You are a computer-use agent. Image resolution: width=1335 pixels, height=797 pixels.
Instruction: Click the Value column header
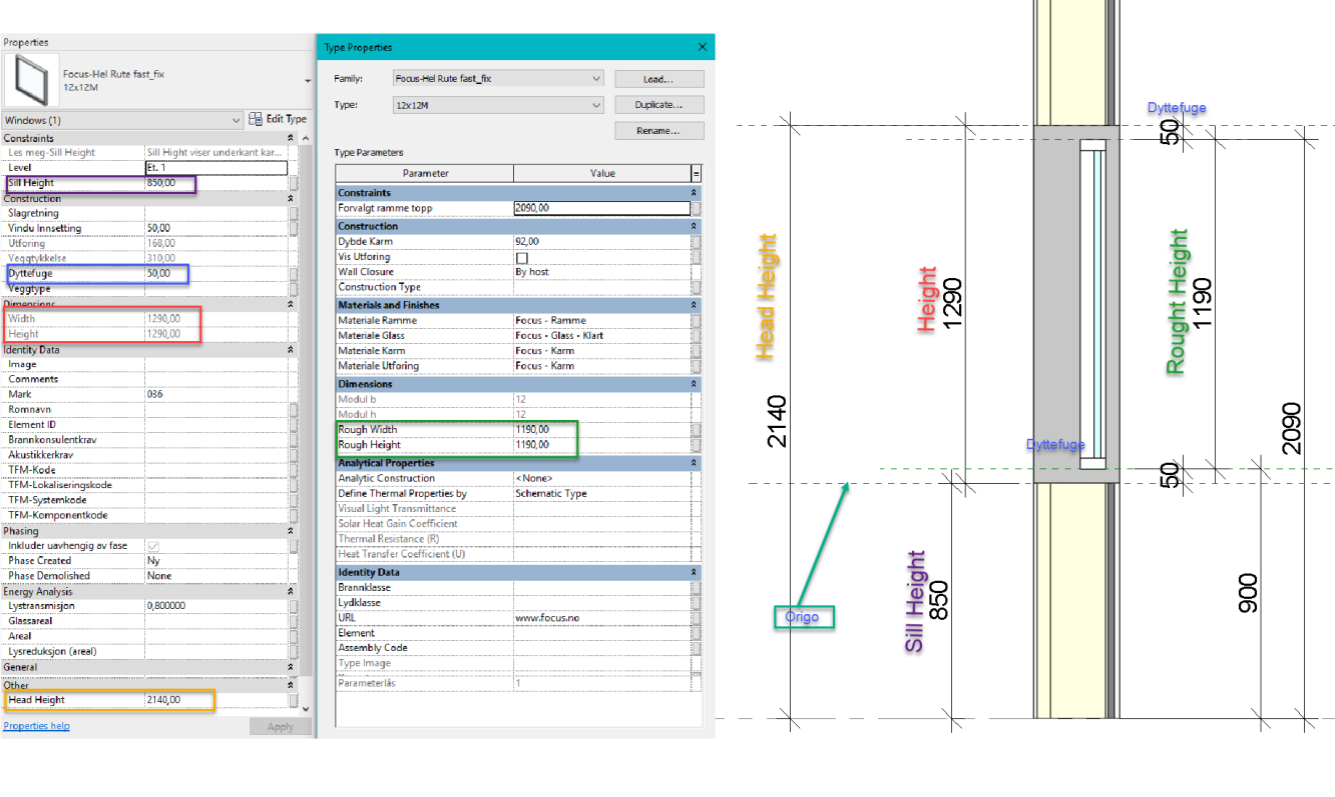pyautogui.click(x=602, y=173)
